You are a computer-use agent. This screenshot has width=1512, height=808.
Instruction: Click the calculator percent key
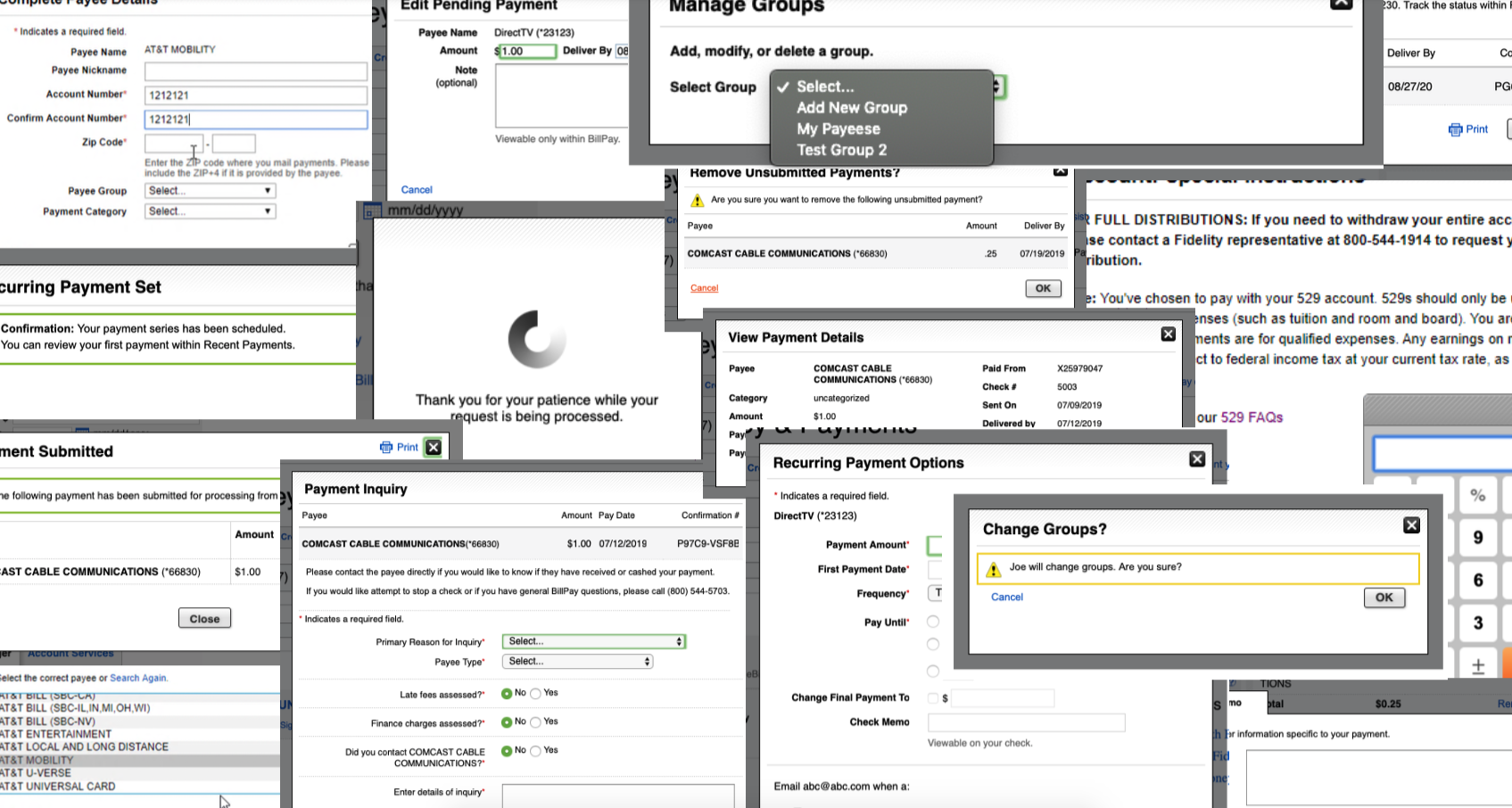(1477, 496)
